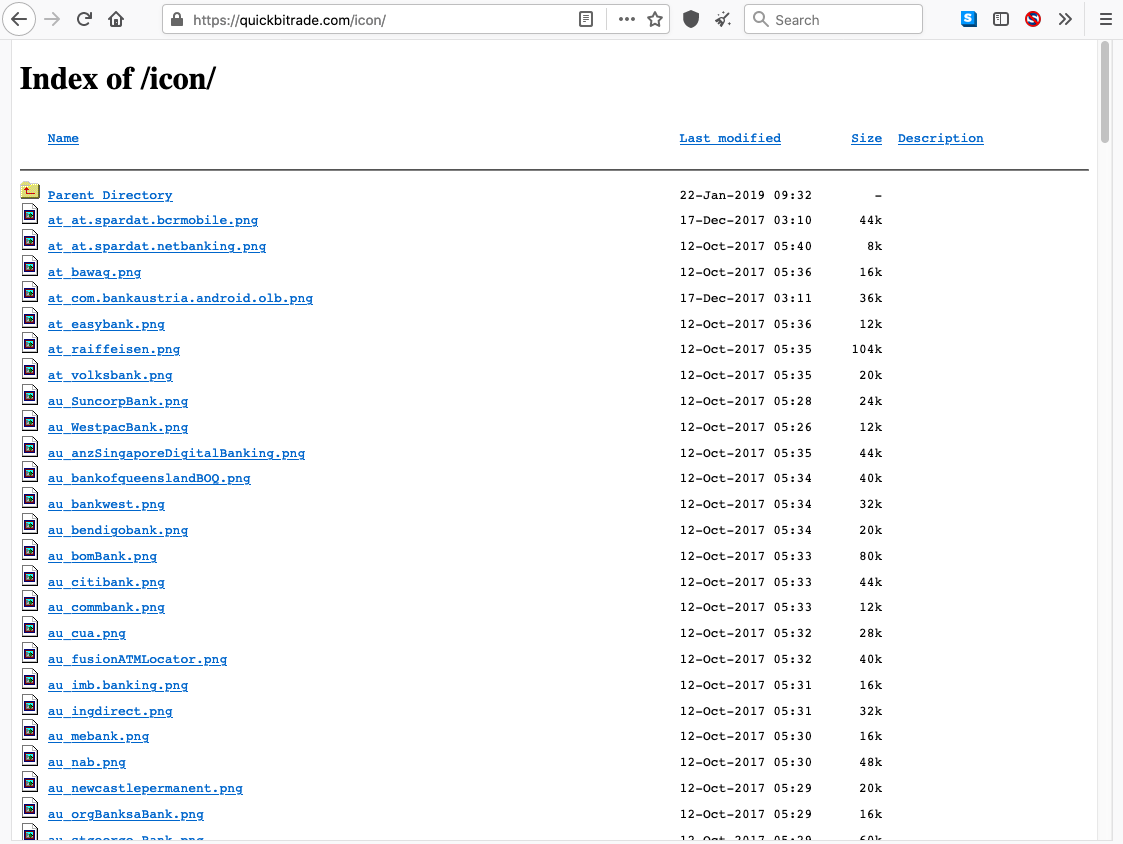Open the red S blocker extension
1123x844 pixels.
[x=1033, y=19]
